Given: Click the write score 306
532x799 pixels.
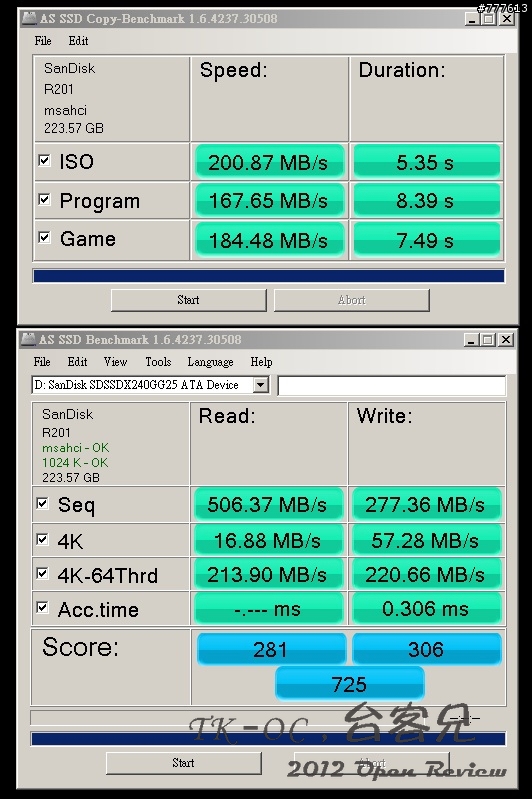Looking at the screenshot, I should 427,649.
